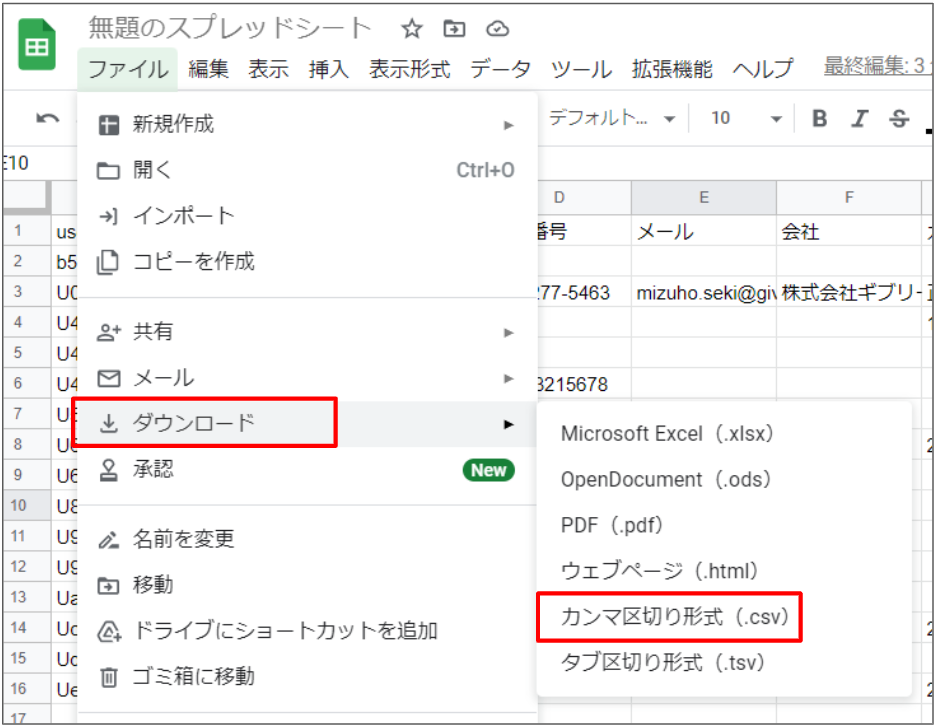Screen dimensions: 936x727
Task: Choose カンマ区切り形式 (.csv) download option
Action: click(669, 617)
